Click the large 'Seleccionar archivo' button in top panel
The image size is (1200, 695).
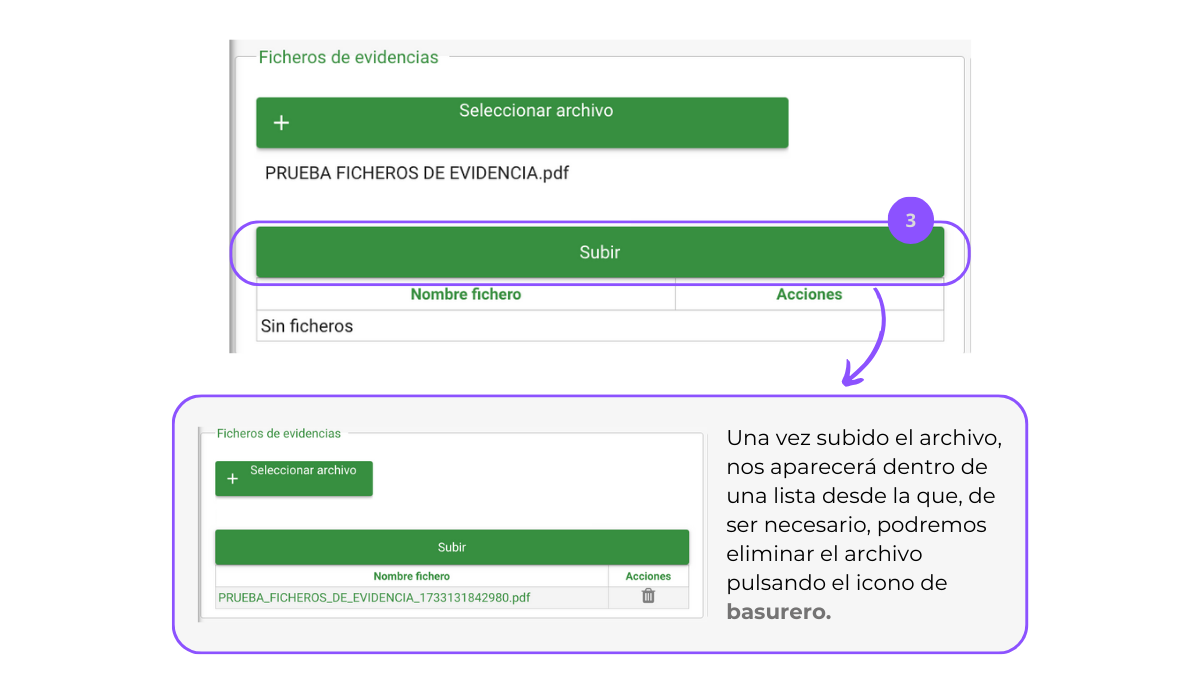522,122
